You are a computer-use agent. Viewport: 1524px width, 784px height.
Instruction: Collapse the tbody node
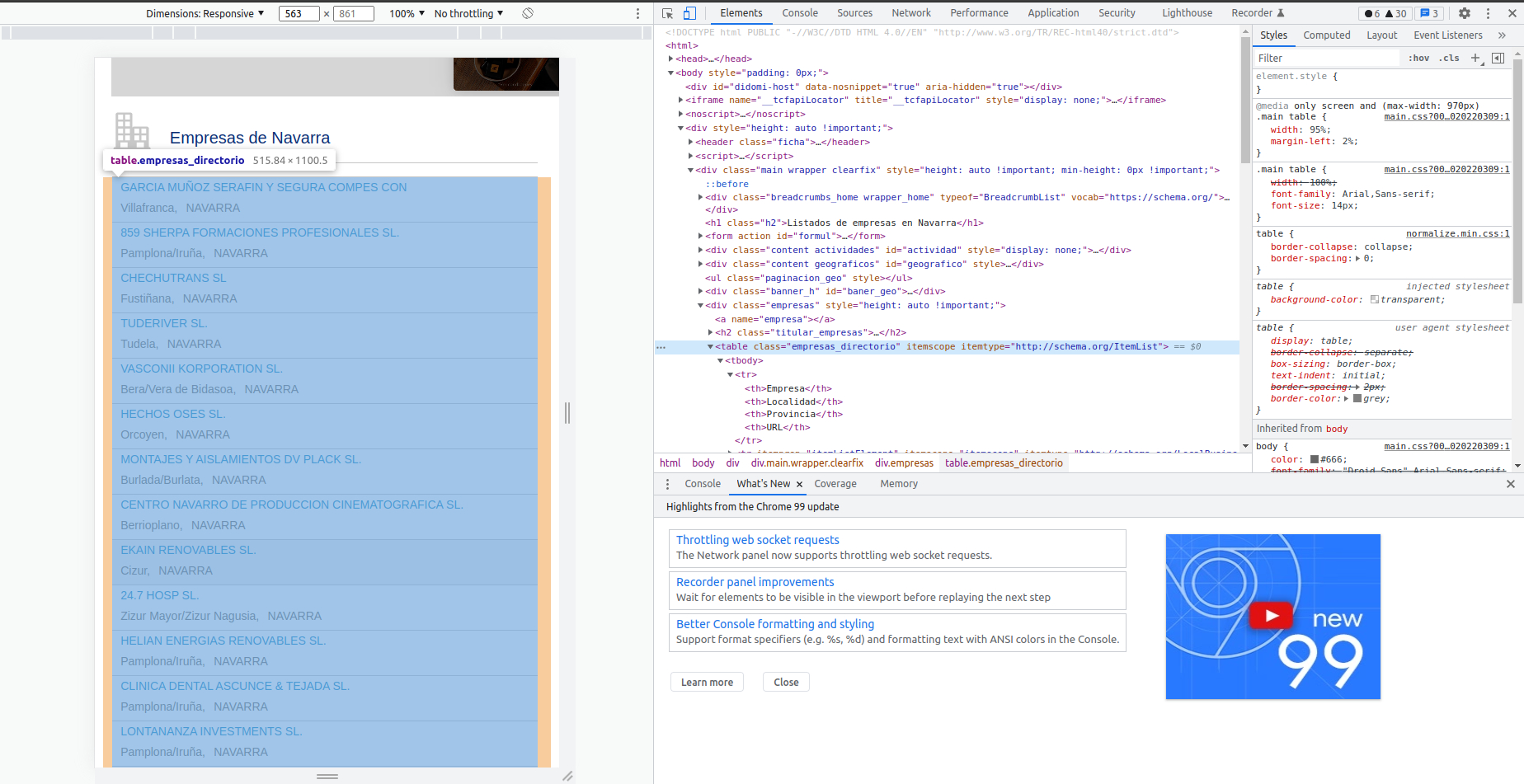[x=721, y=361]
